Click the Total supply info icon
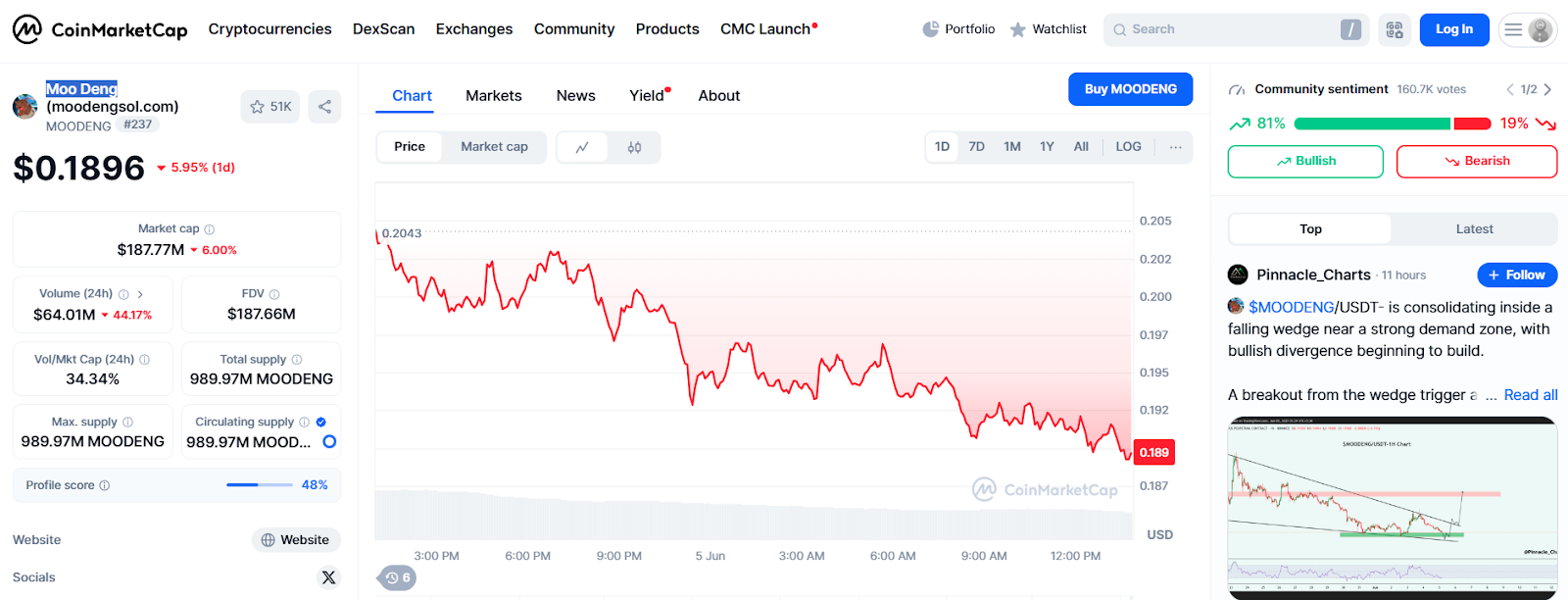The image size is (1568, 600). coord(297,360)
